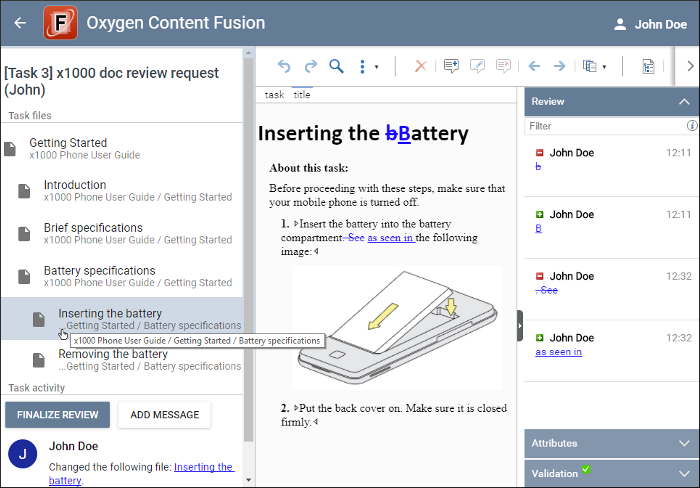Click the left panel scrollbar up arrow
This screenshot has height=488, width=700.
coord(249,53)
